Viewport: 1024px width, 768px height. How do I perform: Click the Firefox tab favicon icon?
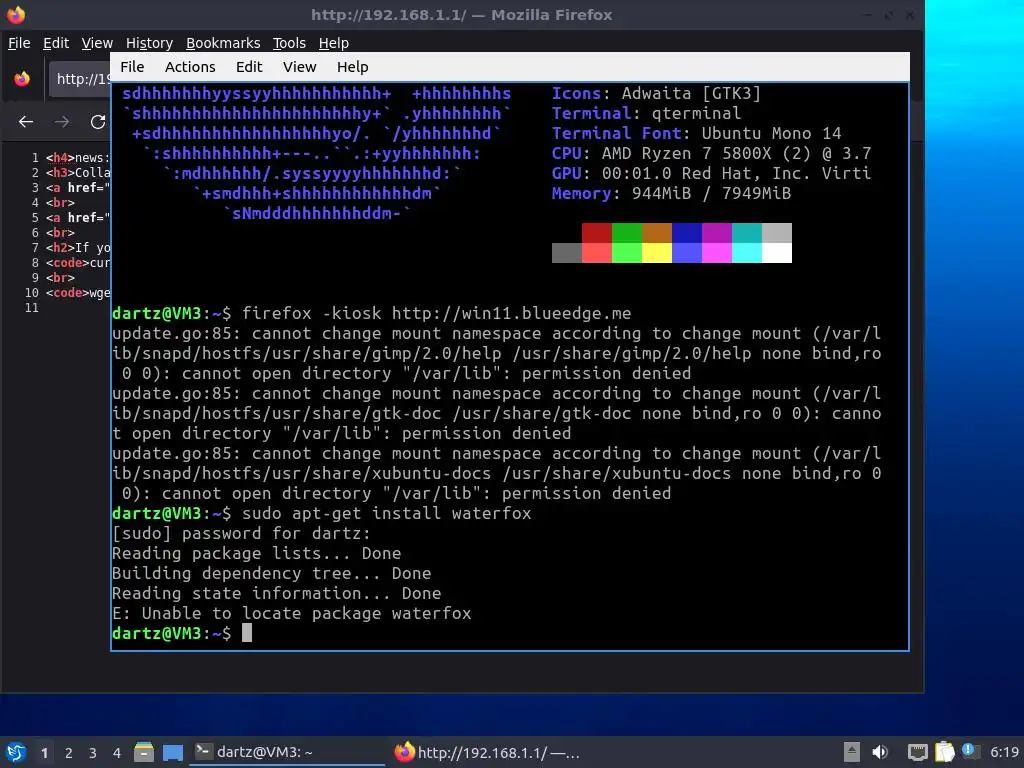click(22, 79)
